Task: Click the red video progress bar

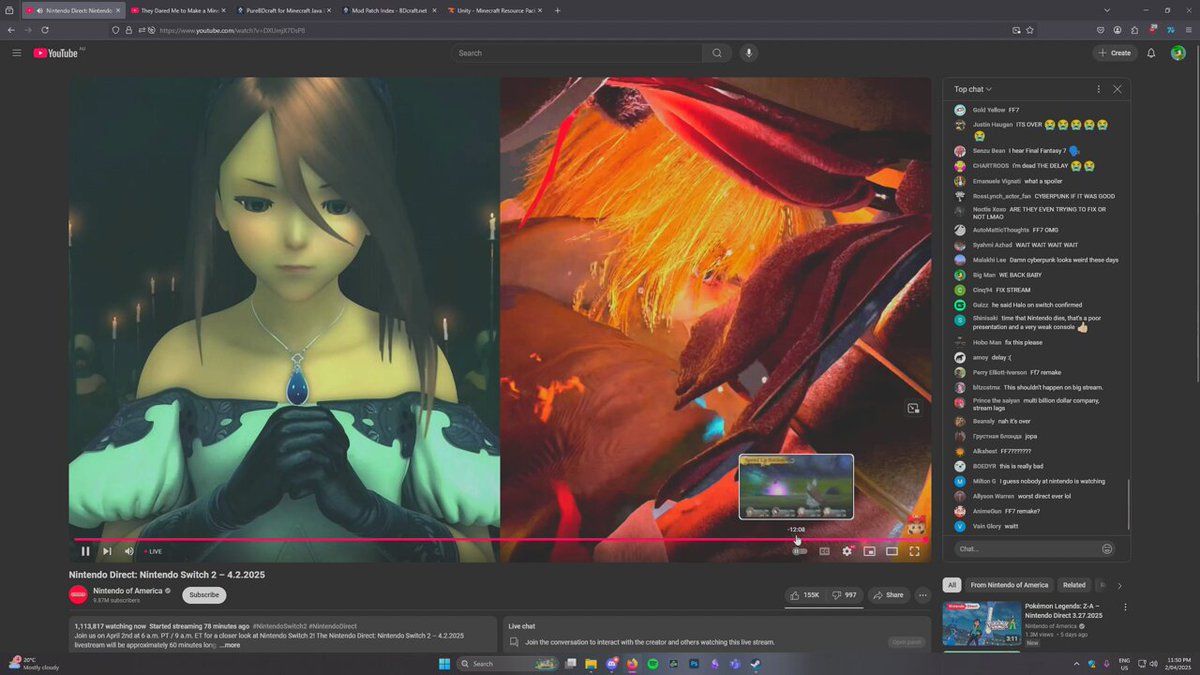Action: (498, 540)
